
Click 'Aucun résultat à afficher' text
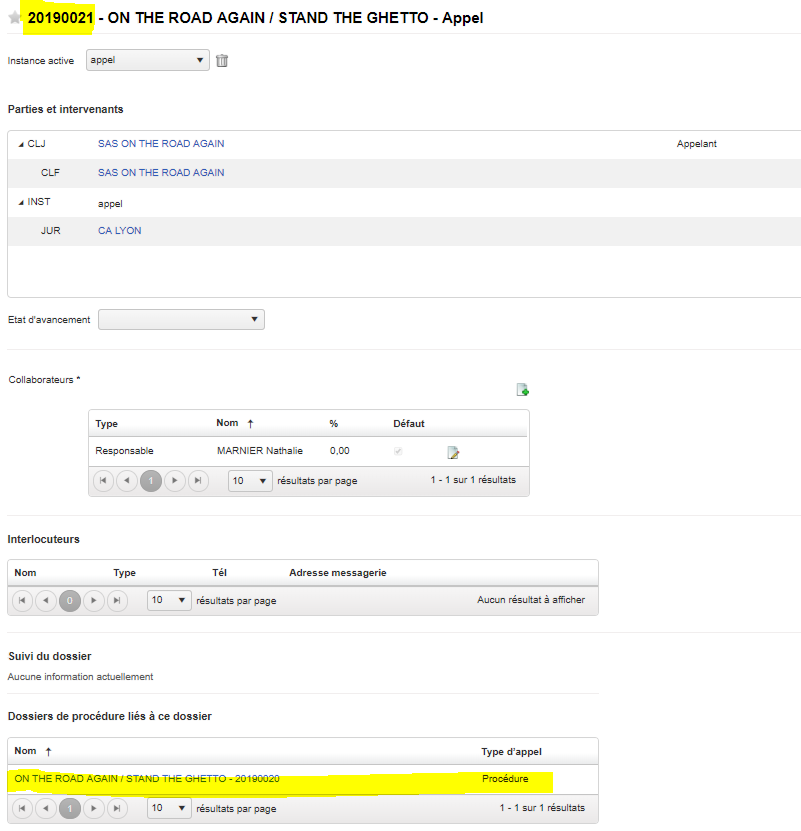531,600
